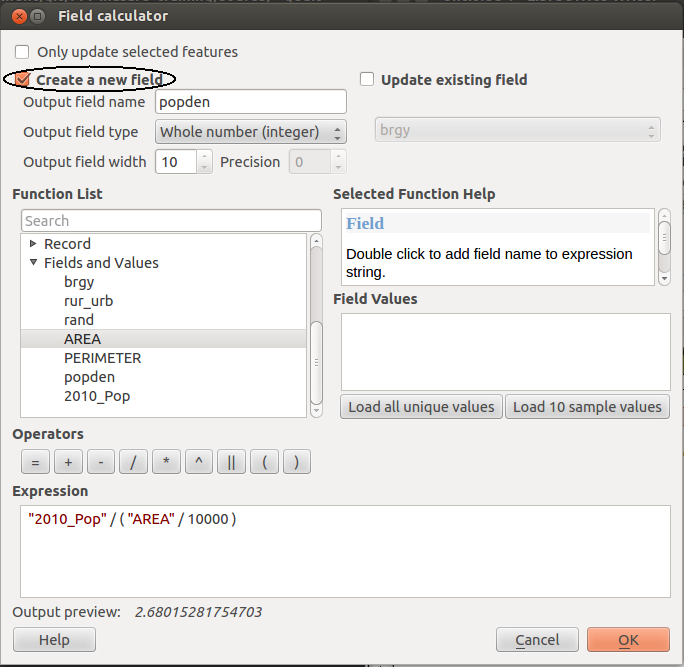
Task: Insert the string concatenation operator
Action: coord(232,462)
